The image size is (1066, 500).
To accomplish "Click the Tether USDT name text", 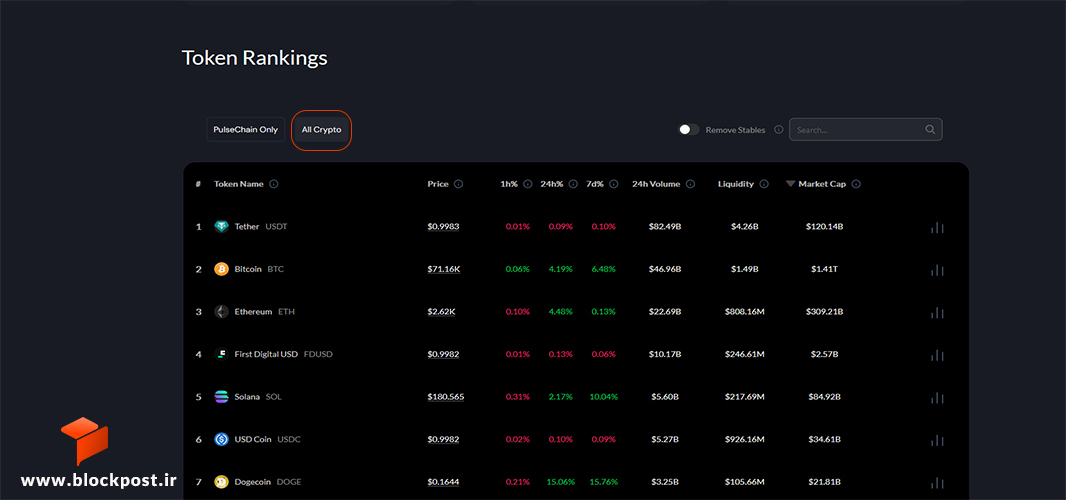I will [x=261, y=227].
